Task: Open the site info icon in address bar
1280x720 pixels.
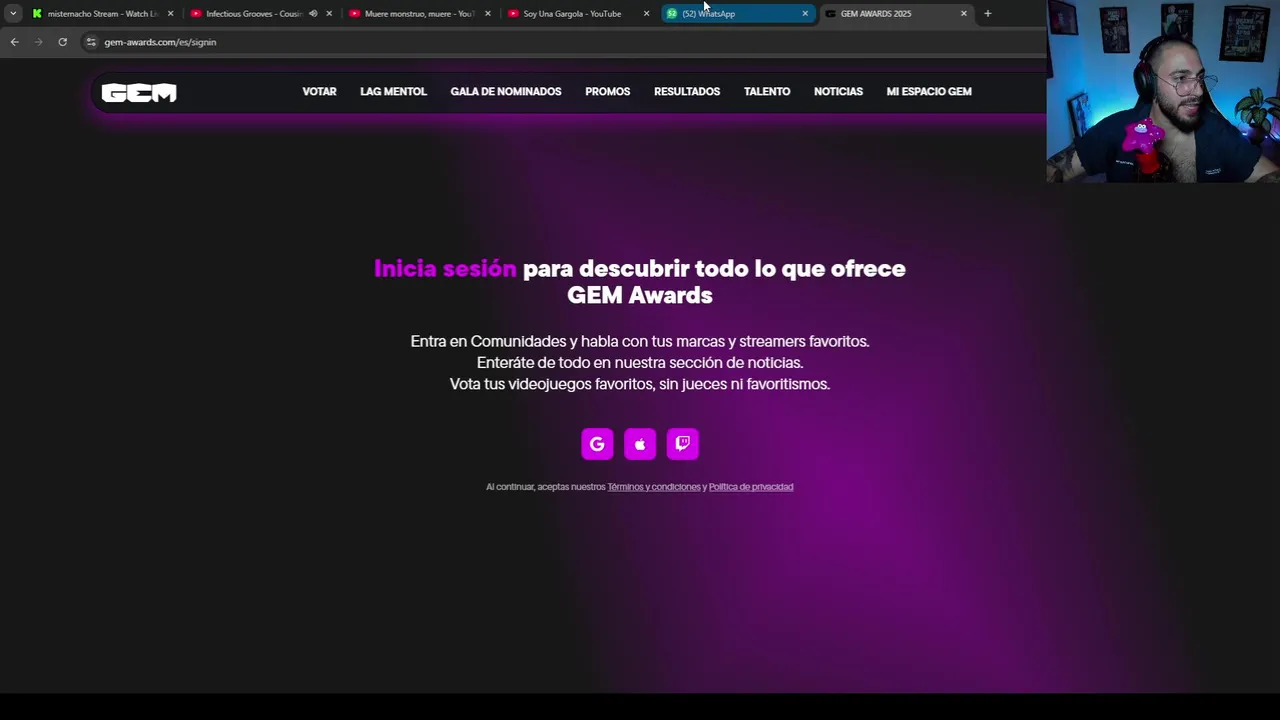Action: pyautogui.click(x=91, y=42)
